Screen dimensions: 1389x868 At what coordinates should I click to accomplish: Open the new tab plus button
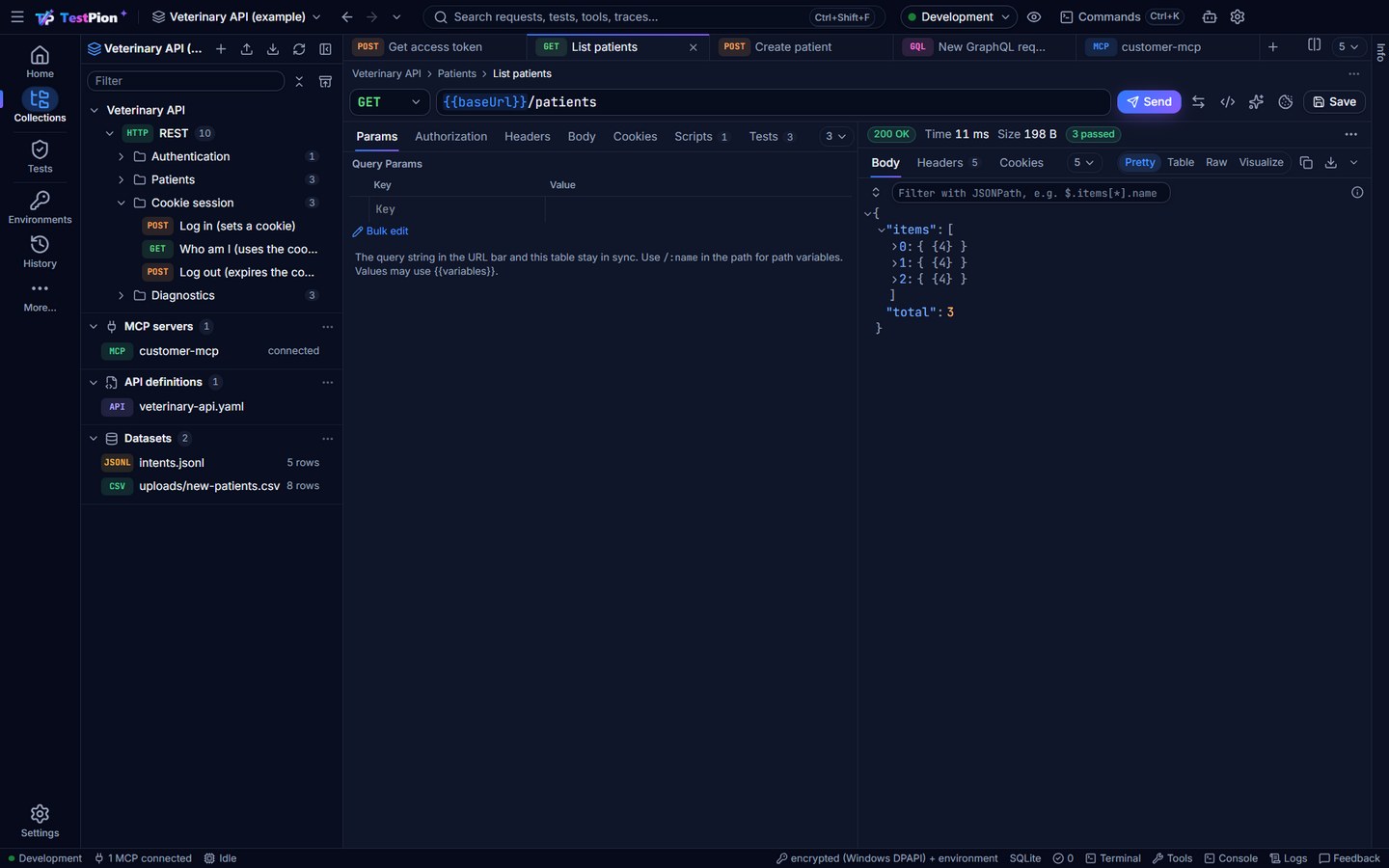pos(1272,46)
